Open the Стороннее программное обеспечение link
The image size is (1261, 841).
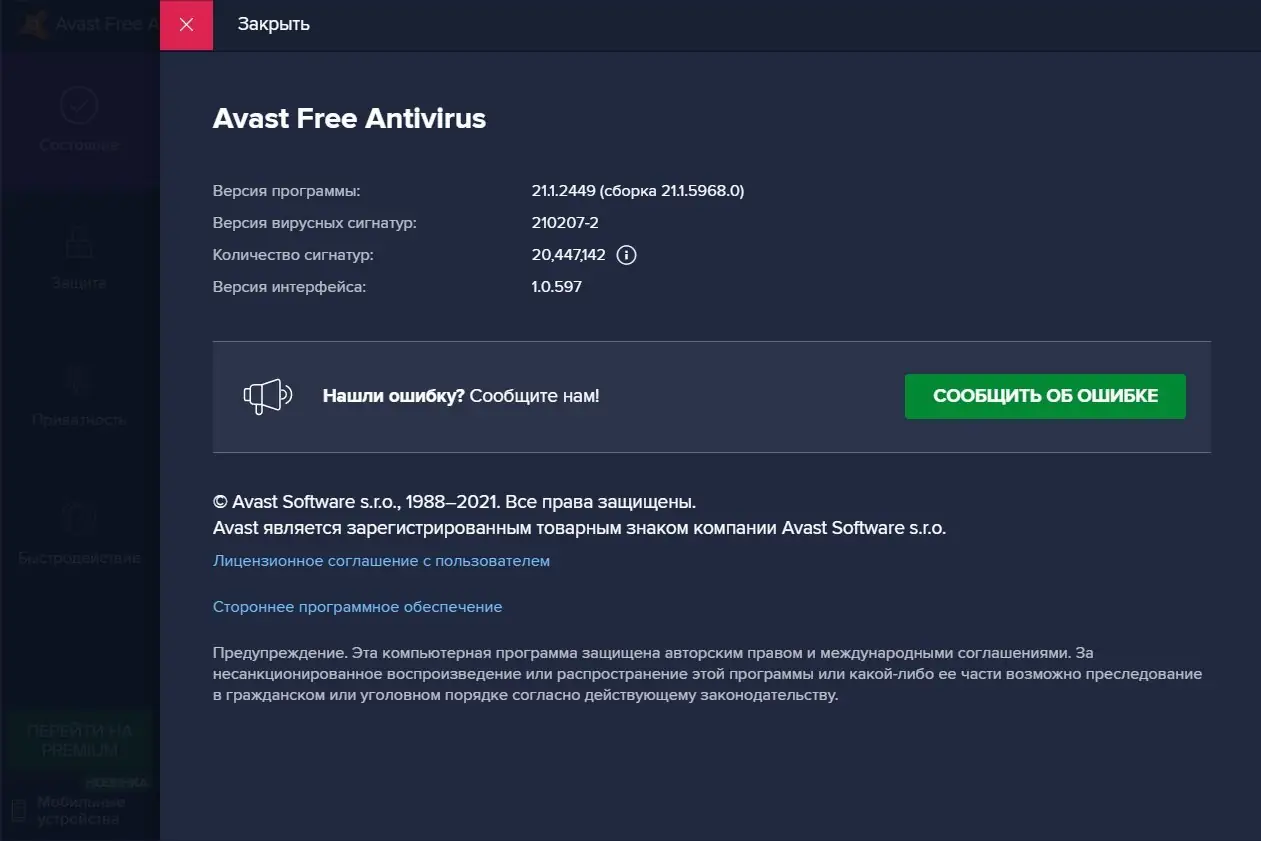(x=357, y=606)
